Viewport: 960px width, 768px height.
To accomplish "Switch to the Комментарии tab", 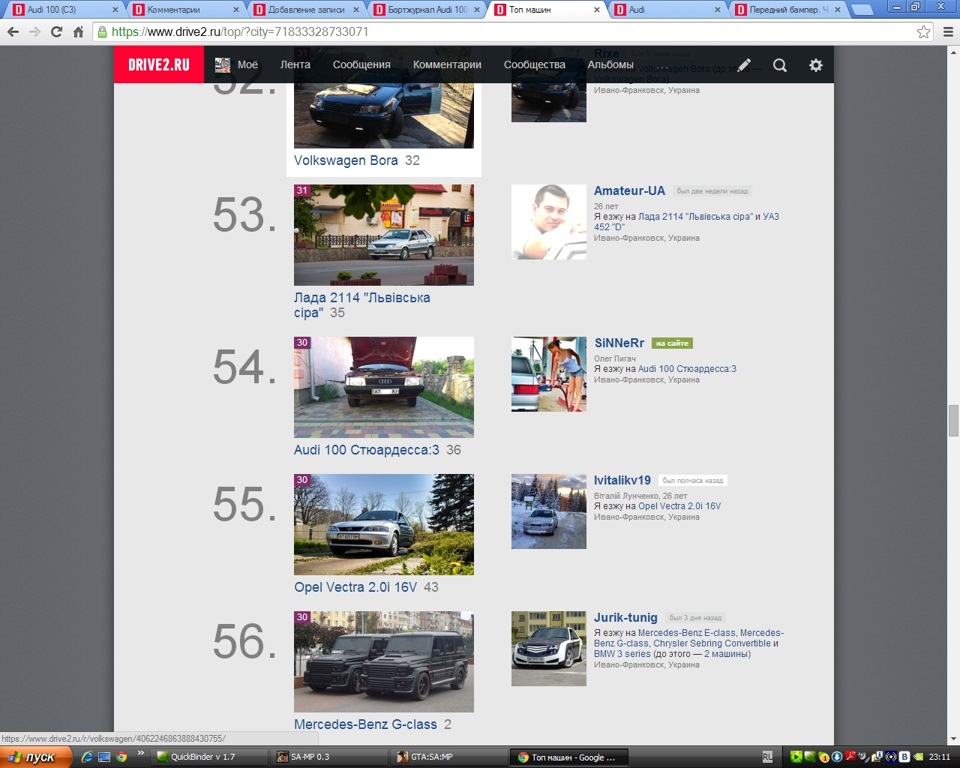I will 184,10.
